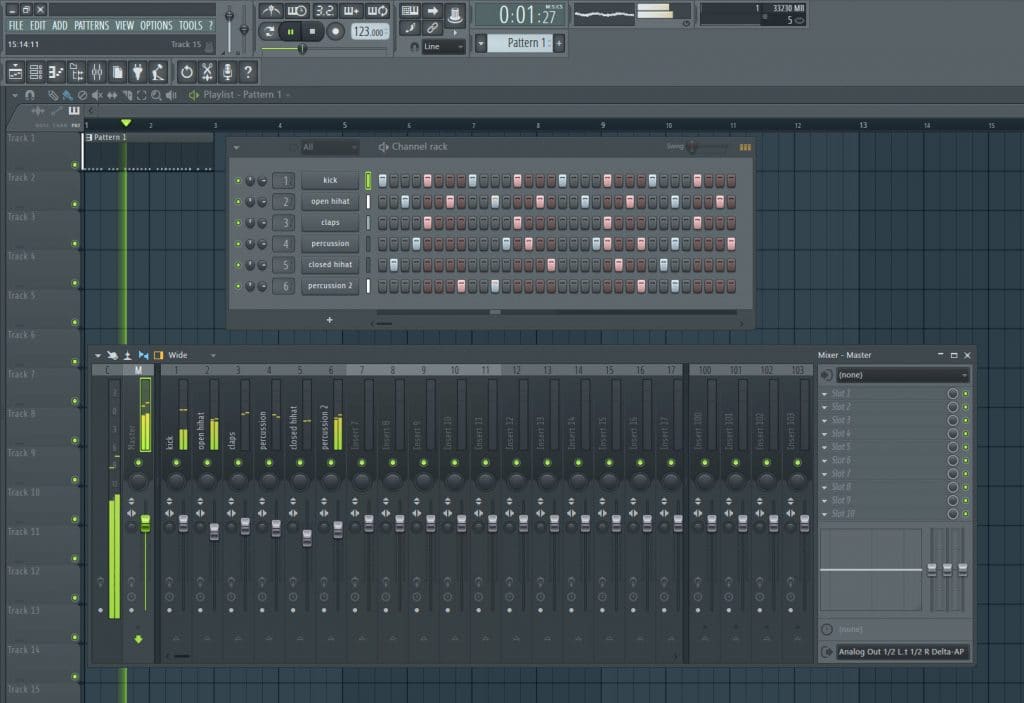Open the Mixer view toolbar icon
The image size is (1024, 703).
(97, 72)
